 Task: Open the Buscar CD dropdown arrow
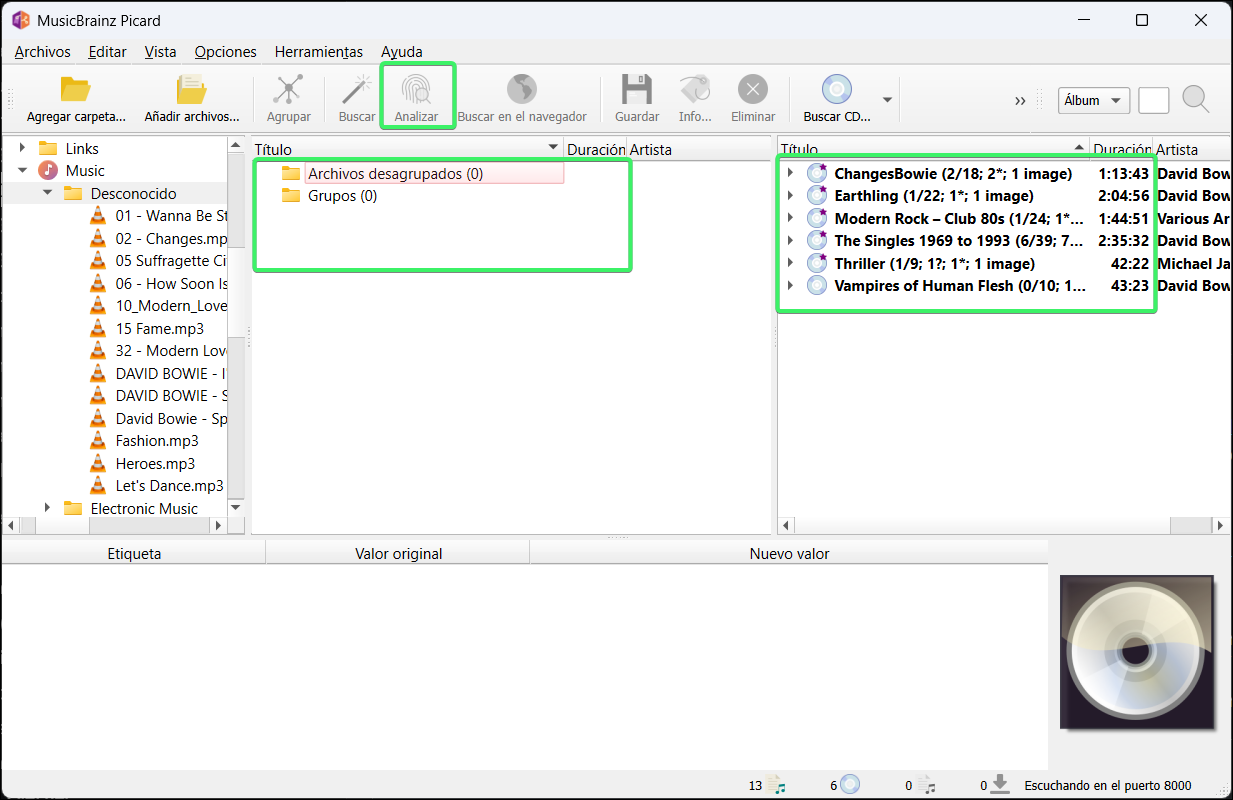887,99
